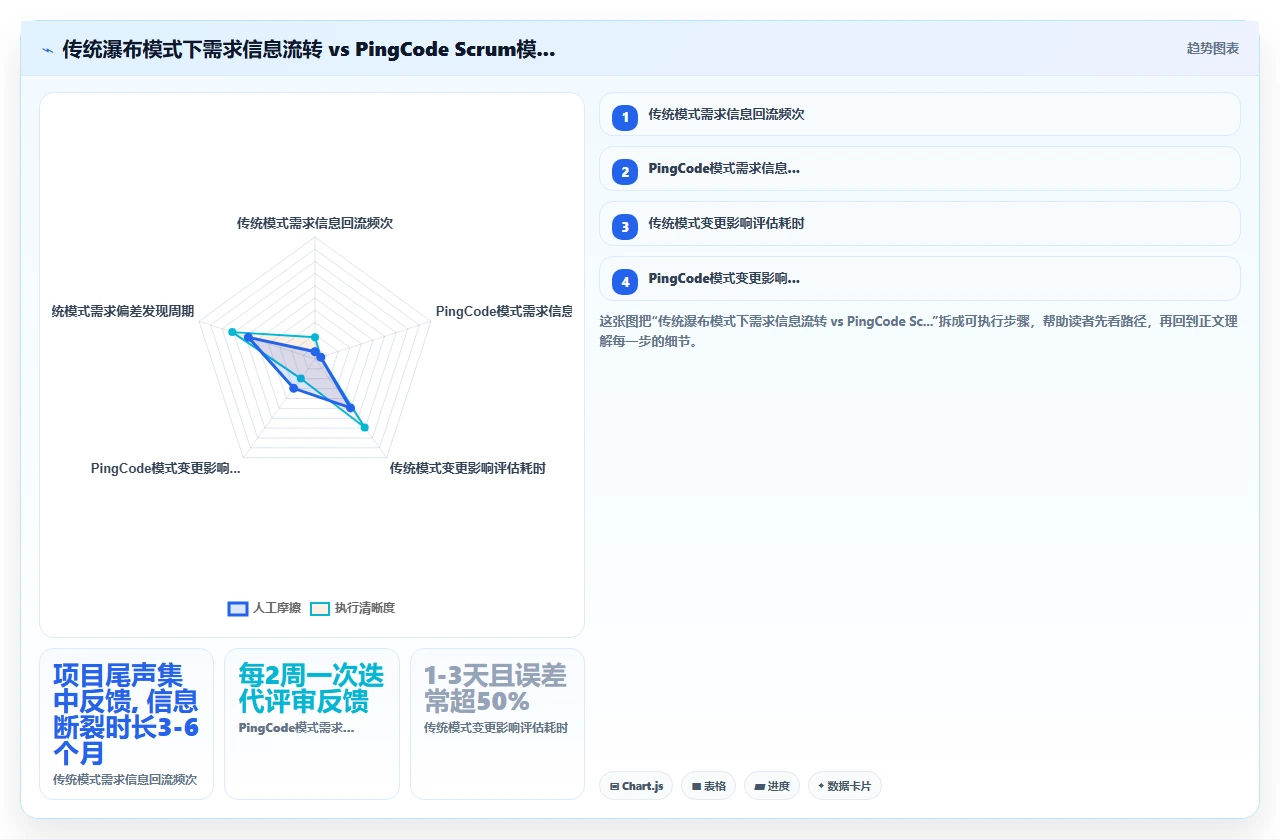
Task: Click the description paragraph under the steps
Action: [x=919, y=331]
